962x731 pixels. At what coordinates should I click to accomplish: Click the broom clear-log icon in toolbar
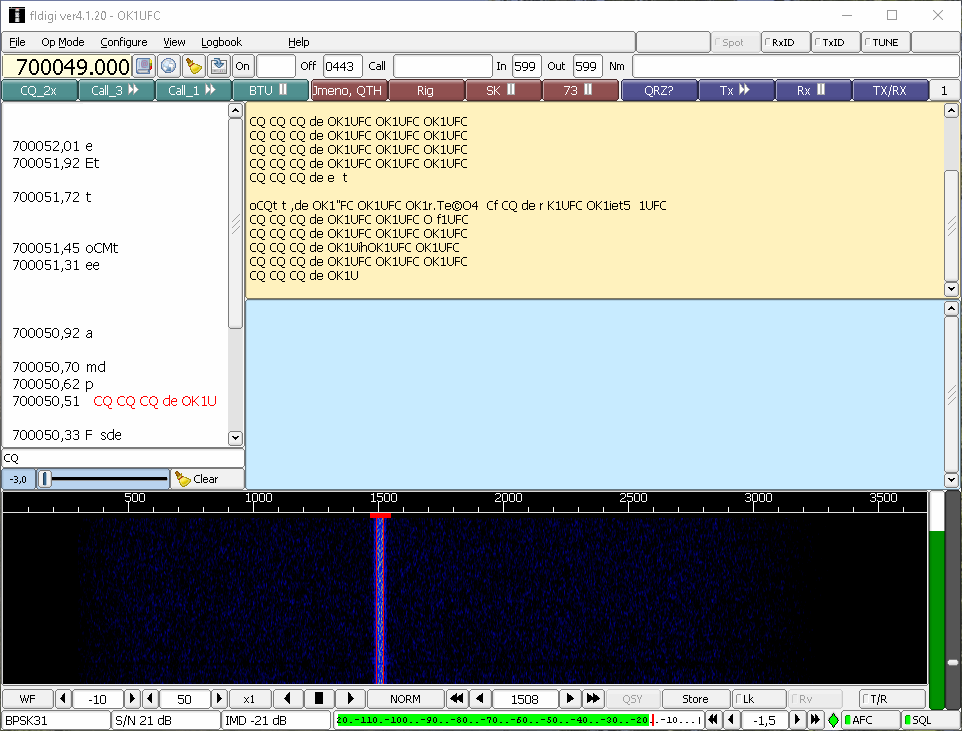[x=194, y=66]
